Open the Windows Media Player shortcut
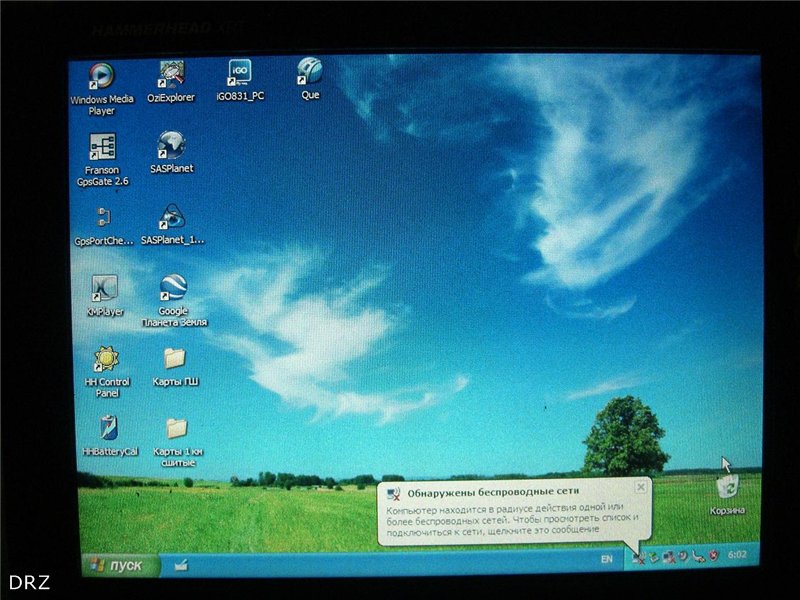800x600 pixels. 101,88
